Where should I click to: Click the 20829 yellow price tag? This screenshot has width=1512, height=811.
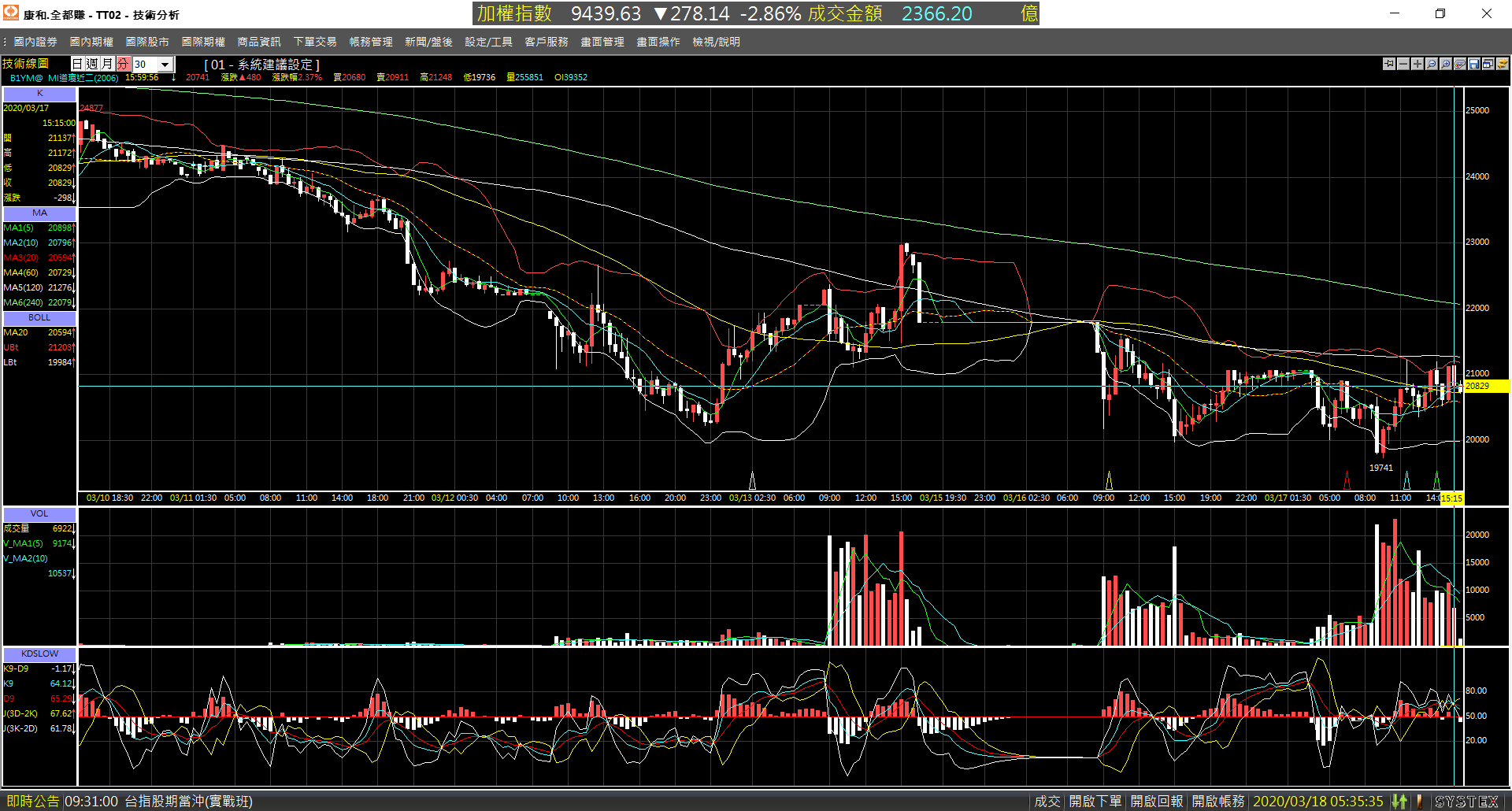tap(1485, 387)
